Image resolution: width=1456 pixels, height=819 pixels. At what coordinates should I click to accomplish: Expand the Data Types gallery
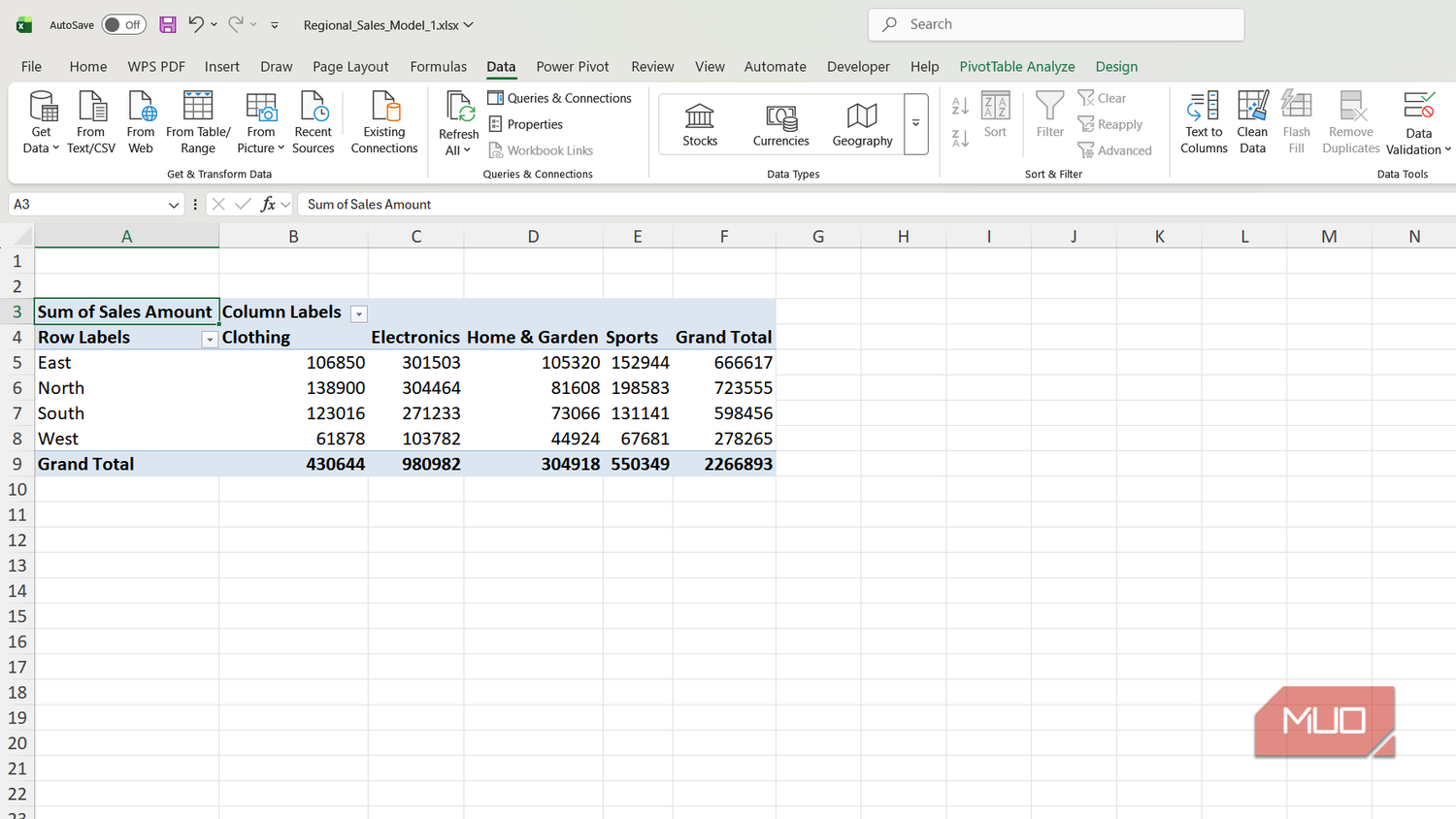click(915, 124)
